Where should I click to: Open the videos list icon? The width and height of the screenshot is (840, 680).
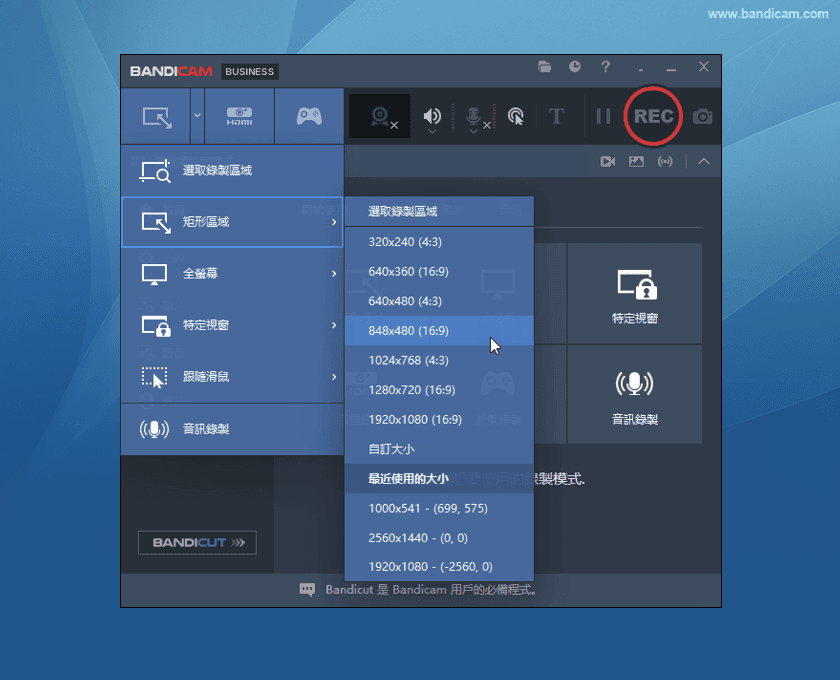coord(608,161)
